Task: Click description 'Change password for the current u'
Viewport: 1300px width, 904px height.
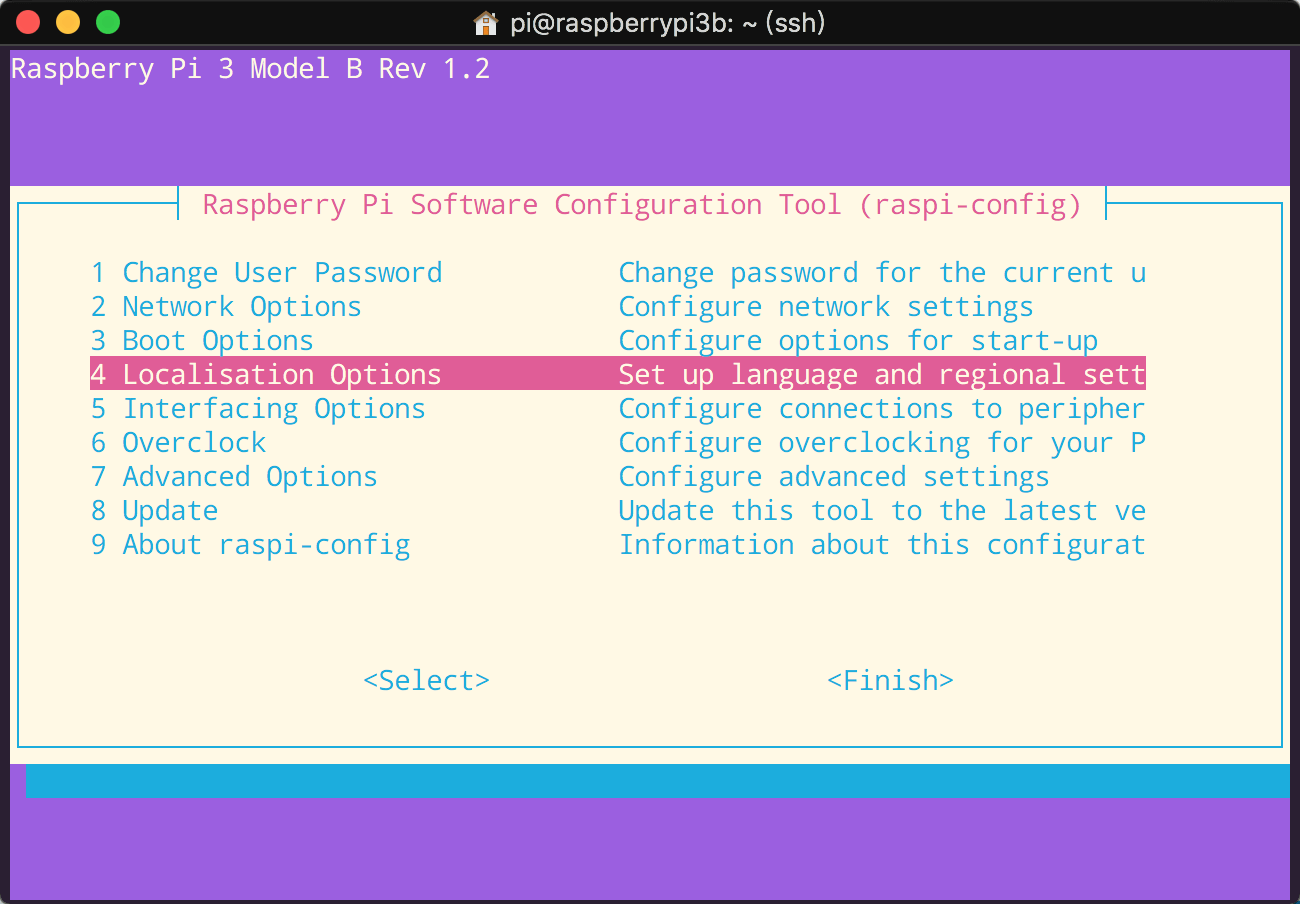Action: pyautogui.click(x=882, y=273)
